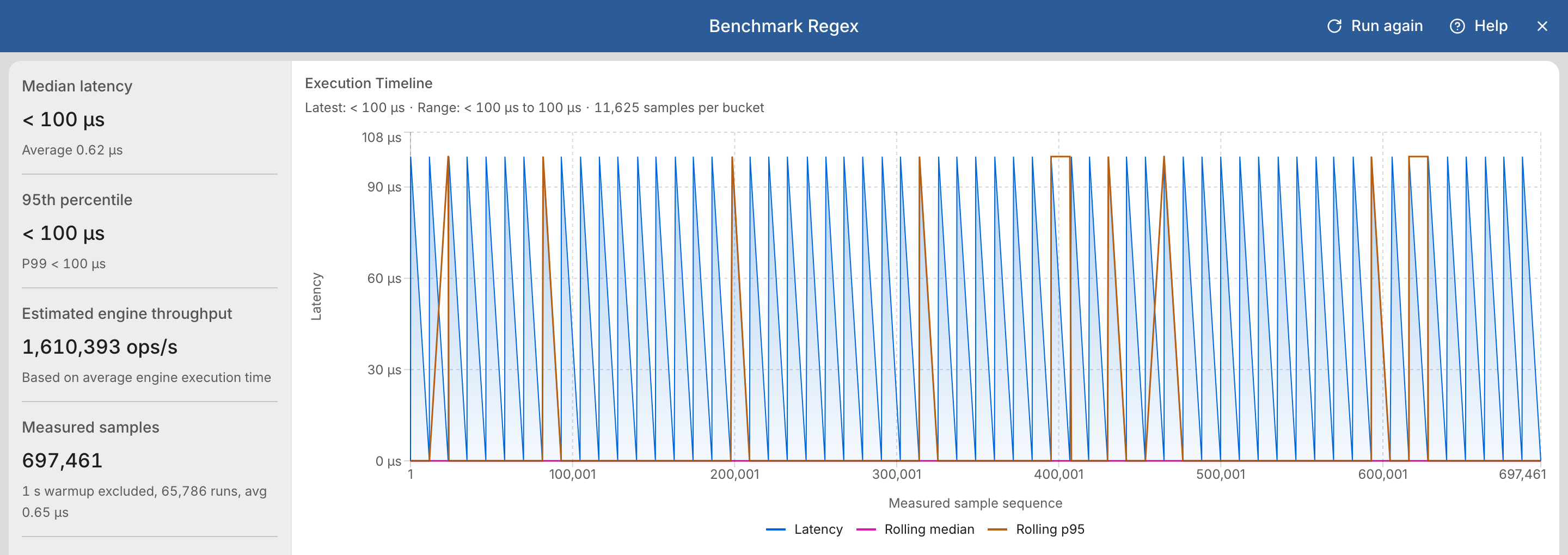Click the Run again refresh icon
Screen dimensions: 1568x555
pyautogui.click(x=1334, y=26)
